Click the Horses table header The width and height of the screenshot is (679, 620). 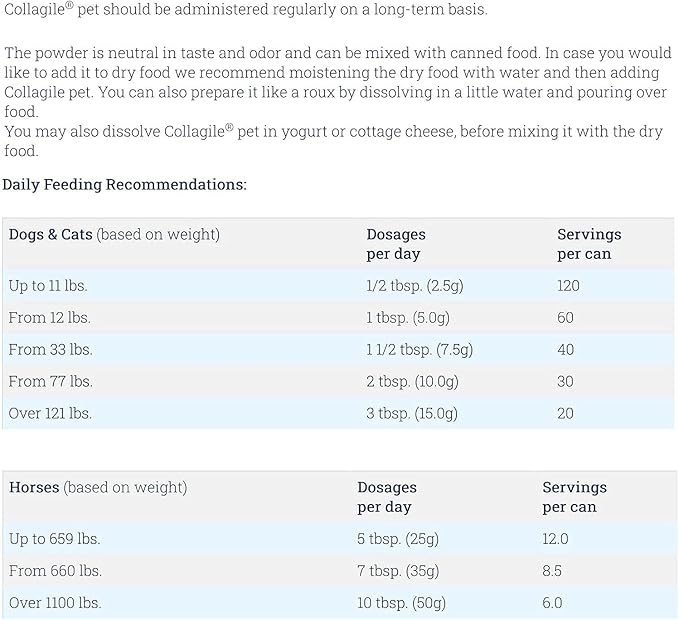pos(98,488)
